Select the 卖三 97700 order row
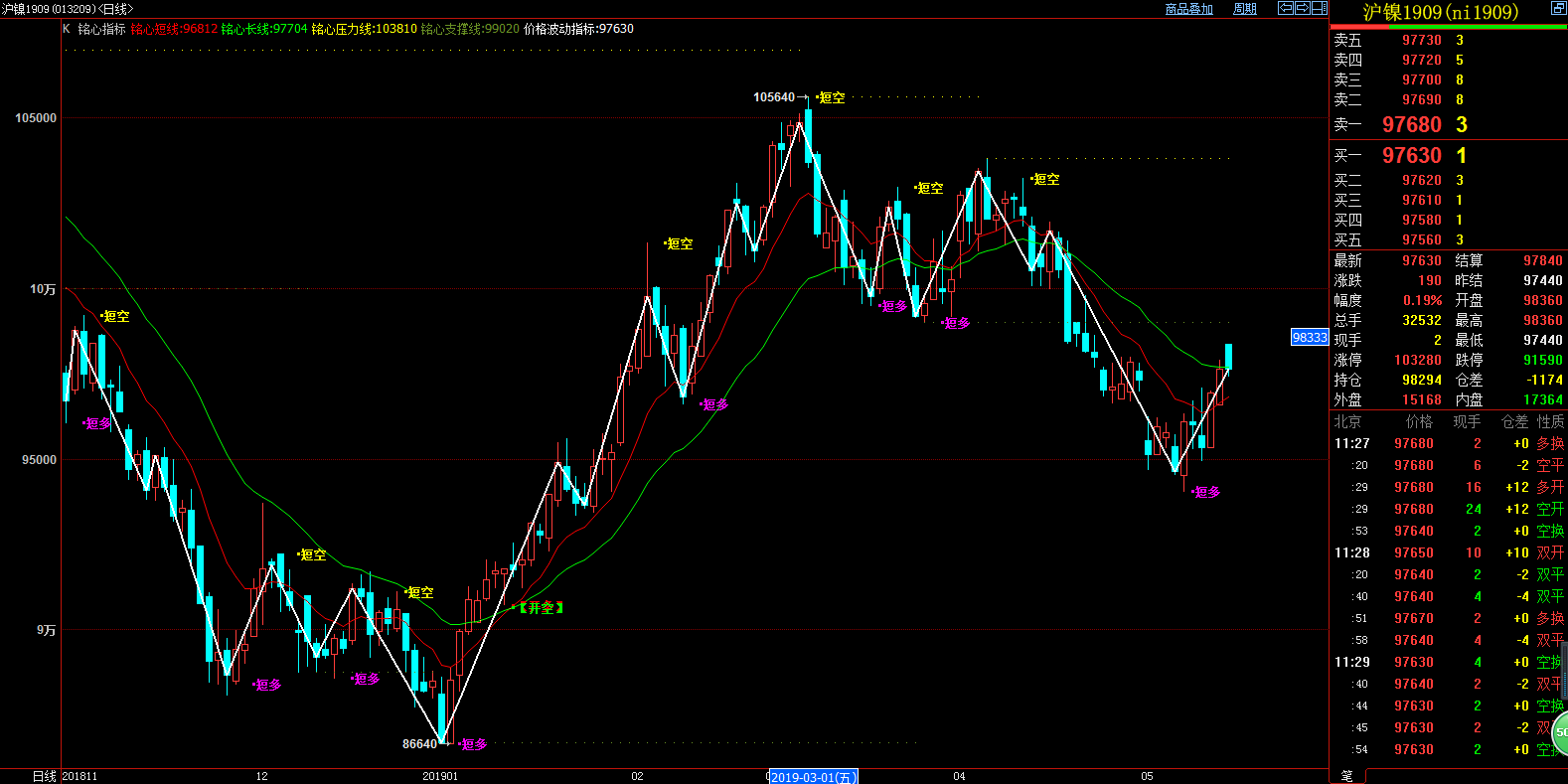 tap(1449, 79)
